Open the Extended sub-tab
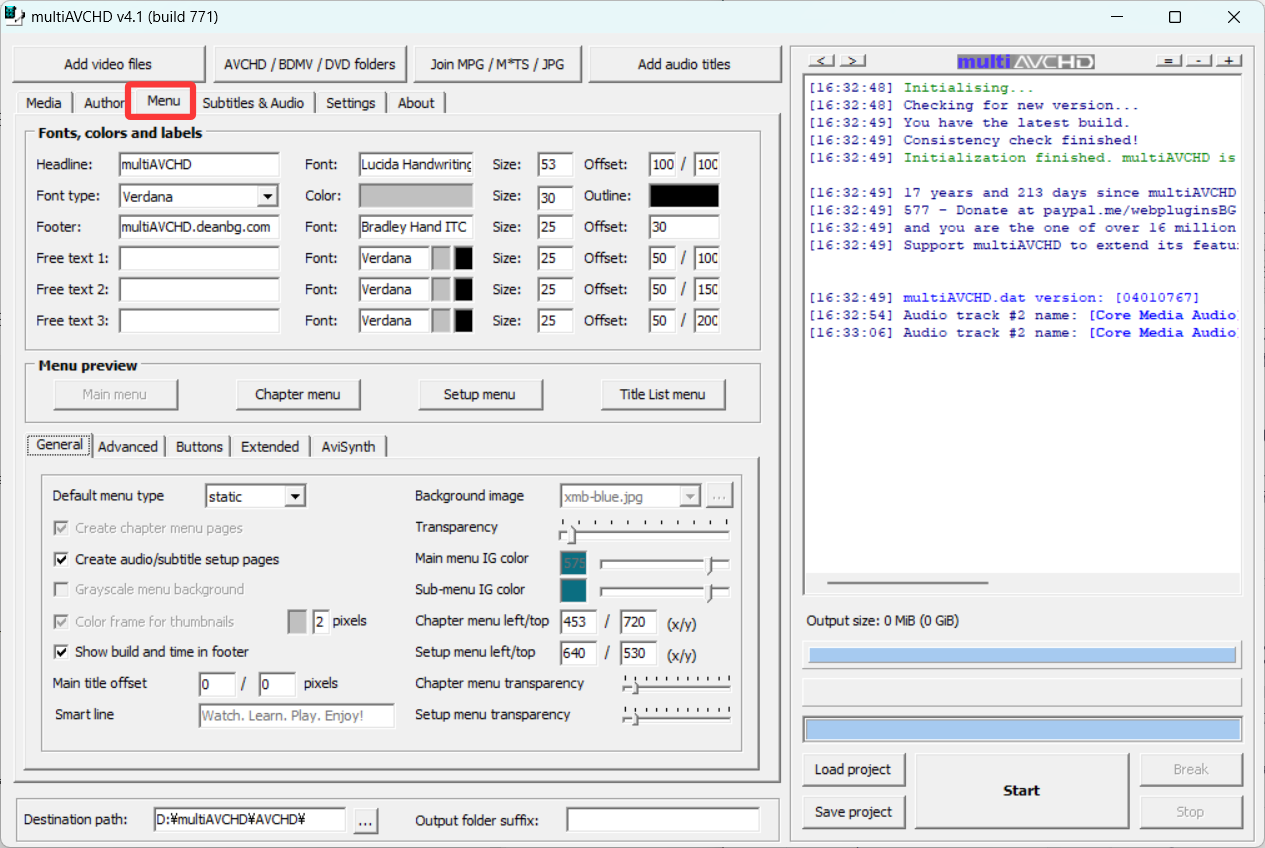 click(x=270, y=447)
